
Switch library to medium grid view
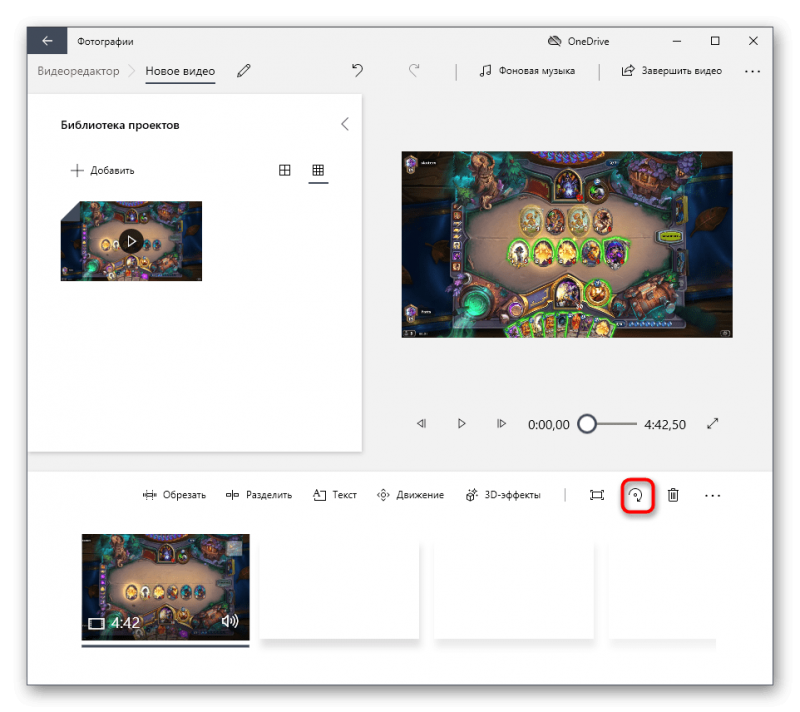coord(285,170)
